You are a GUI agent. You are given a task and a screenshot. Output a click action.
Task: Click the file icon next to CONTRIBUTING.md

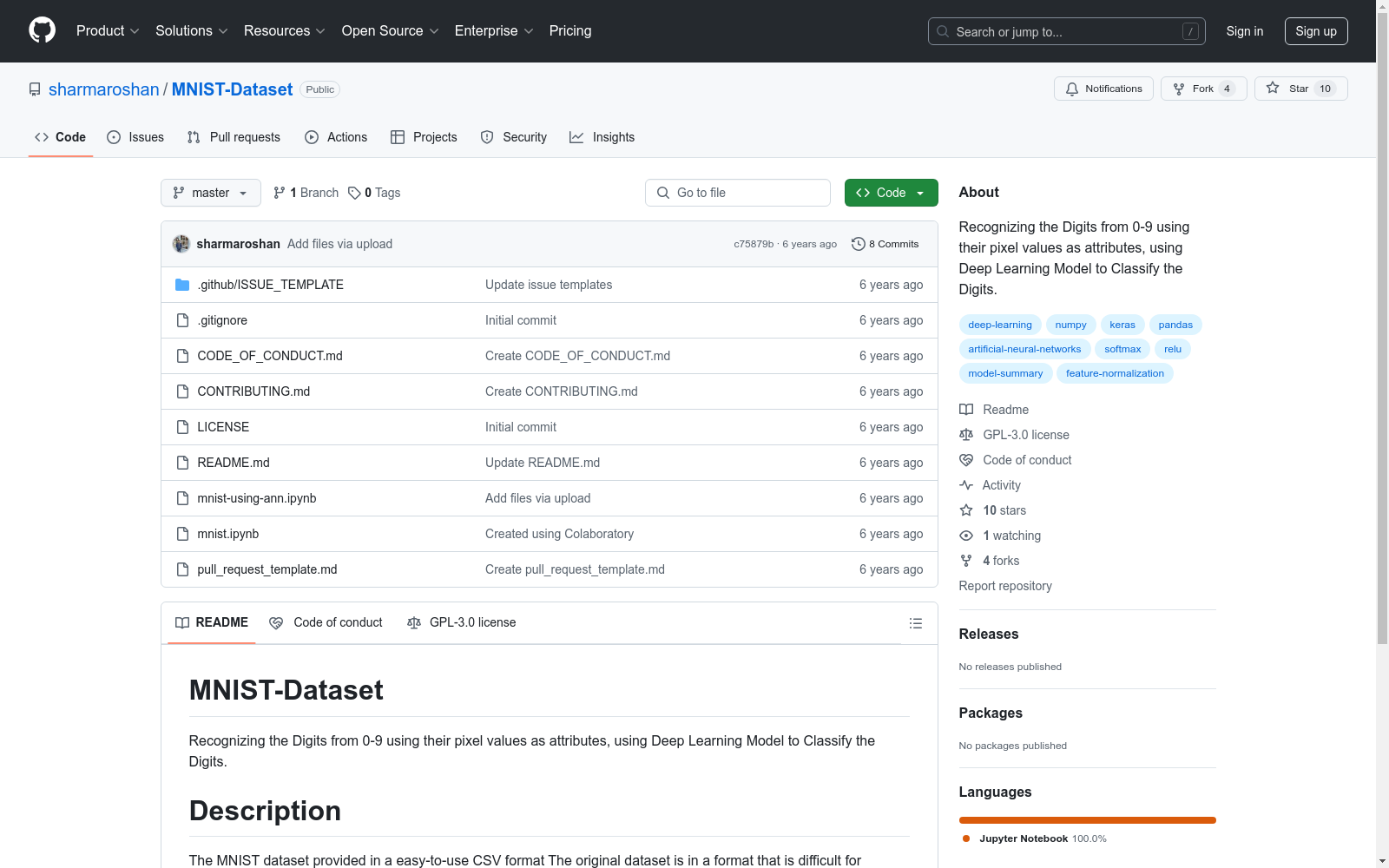[x=182, y=391]
